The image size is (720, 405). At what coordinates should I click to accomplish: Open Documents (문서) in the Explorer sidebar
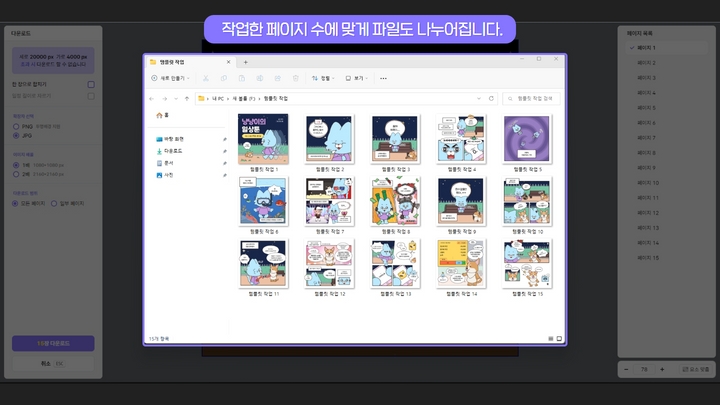pyautogui.click(x=165, y=163)
